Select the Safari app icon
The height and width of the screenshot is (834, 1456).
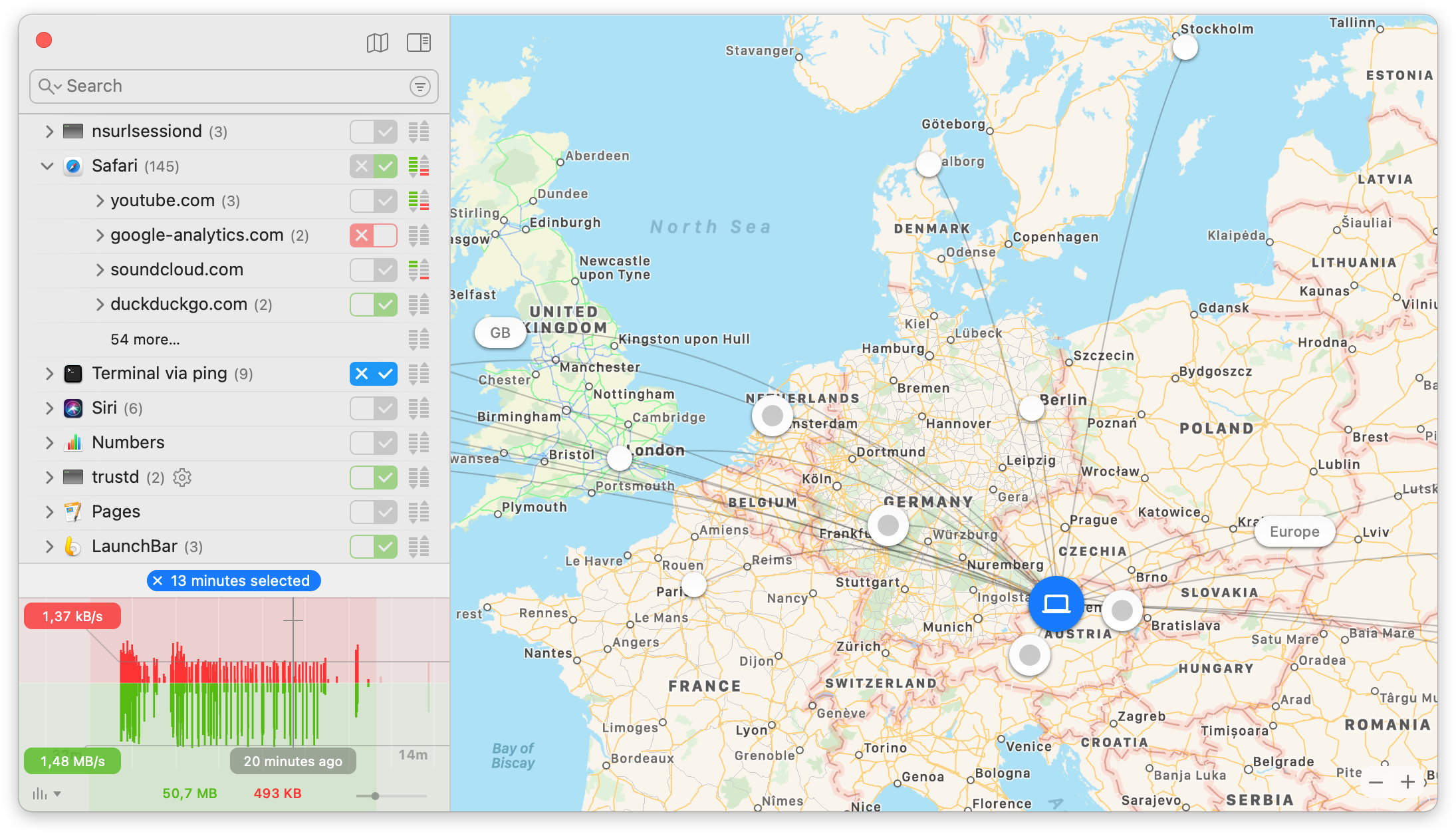pos(73,166)
